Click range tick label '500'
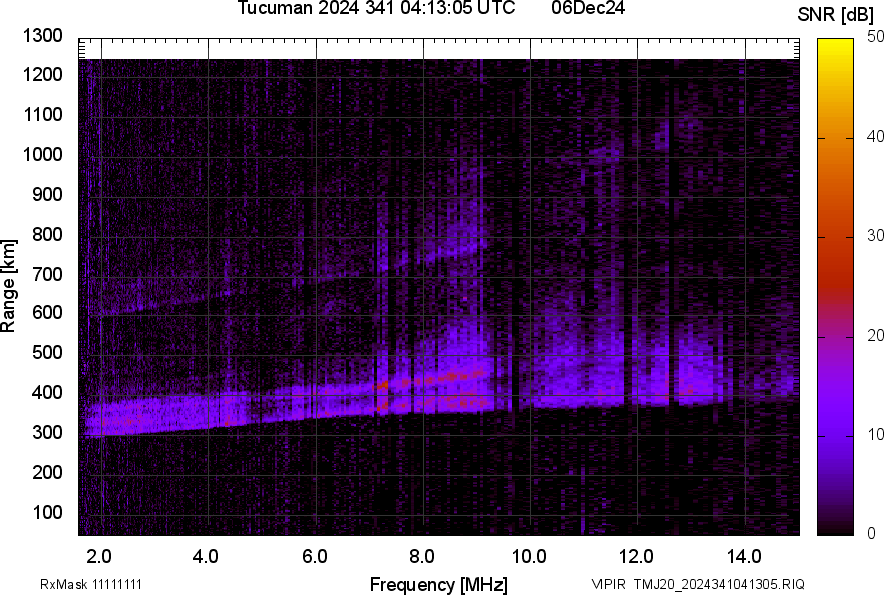The image size is (884, 595). coord(47,352)
